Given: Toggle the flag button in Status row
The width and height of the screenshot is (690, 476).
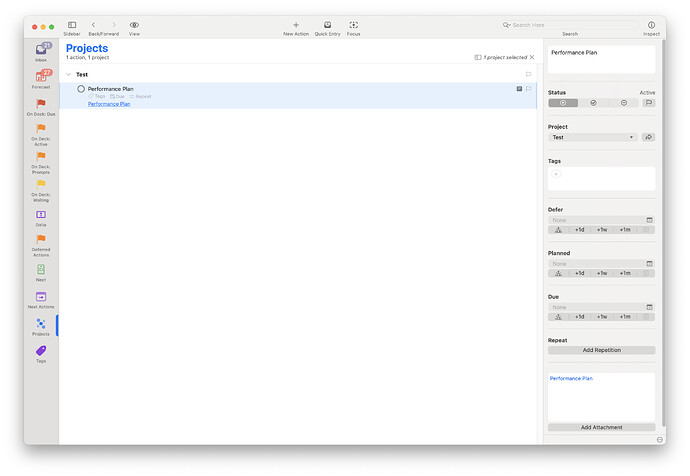Looking at the screenshot, I should (648, 102).
